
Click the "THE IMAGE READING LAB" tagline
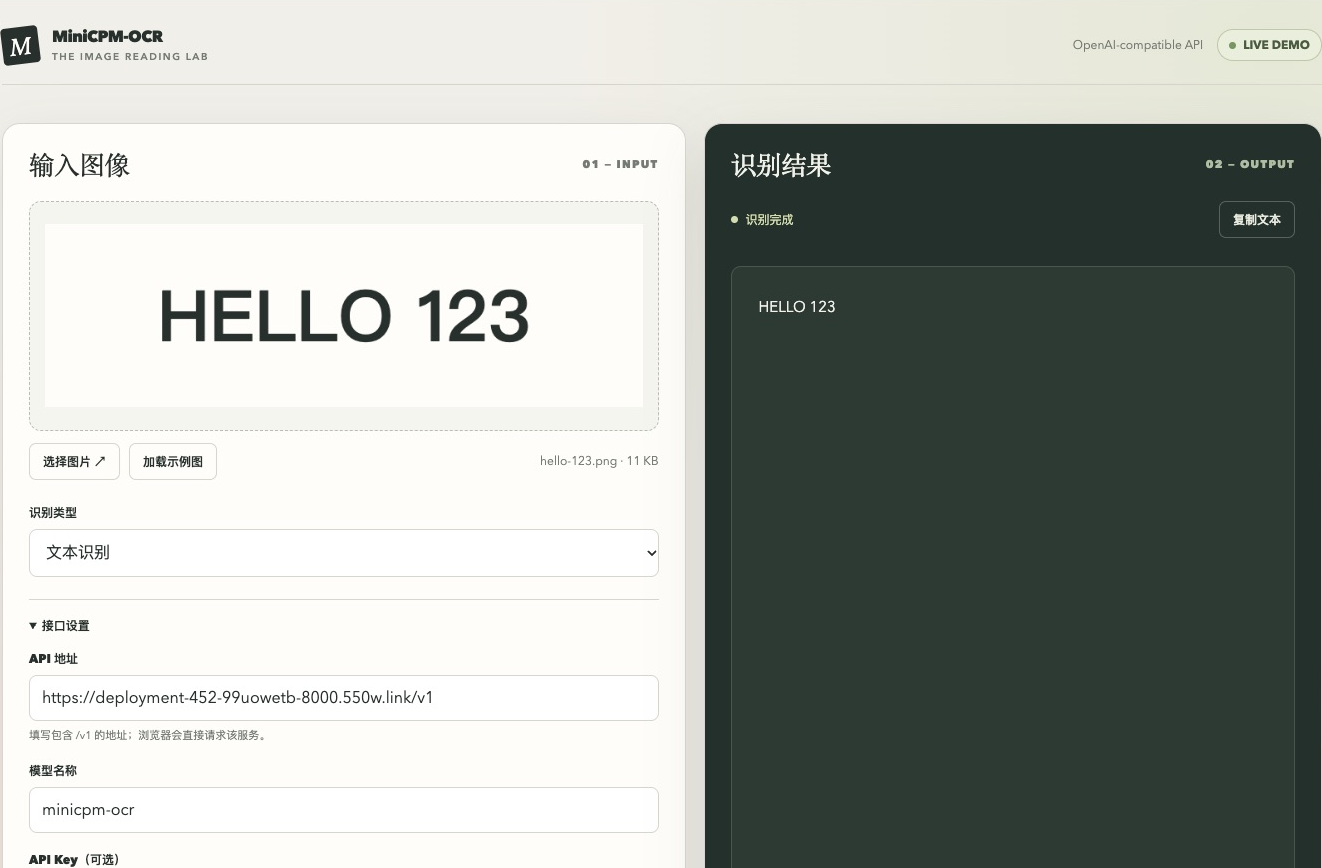(x=130, y=57)
